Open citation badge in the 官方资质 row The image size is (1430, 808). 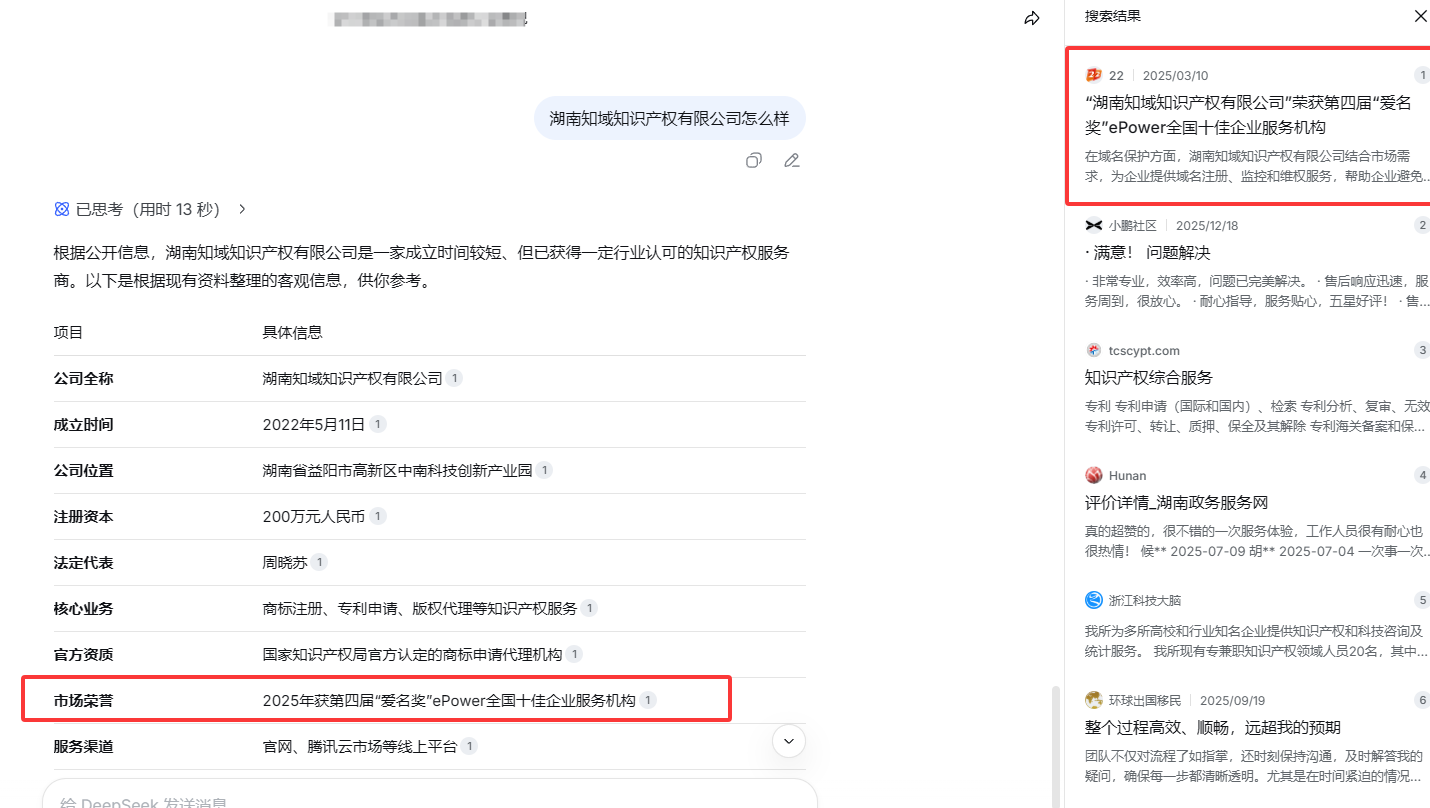coord(574,654)
